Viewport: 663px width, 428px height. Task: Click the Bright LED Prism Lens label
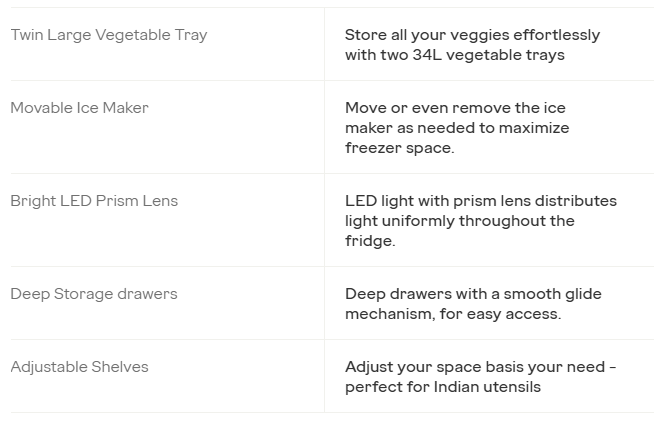(94, 201)
